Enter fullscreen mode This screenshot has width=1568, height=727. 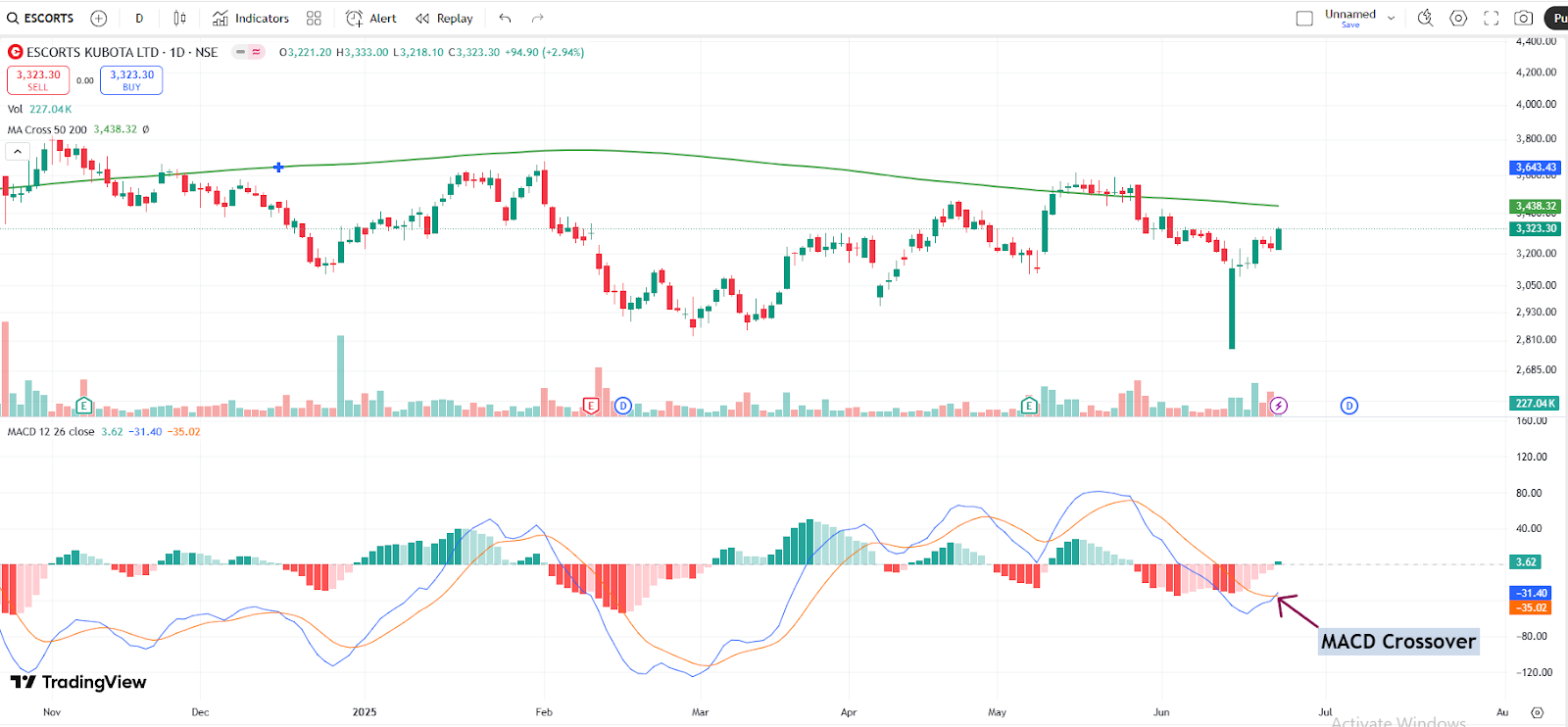(x=1492, y=18)
